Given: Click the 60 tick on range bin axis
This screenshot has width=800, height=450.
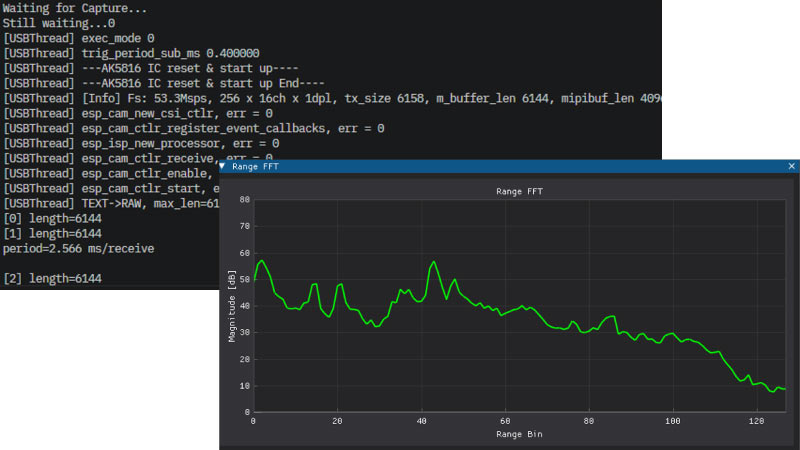Looking at the screenshot, I should click(x=505, y=421).
